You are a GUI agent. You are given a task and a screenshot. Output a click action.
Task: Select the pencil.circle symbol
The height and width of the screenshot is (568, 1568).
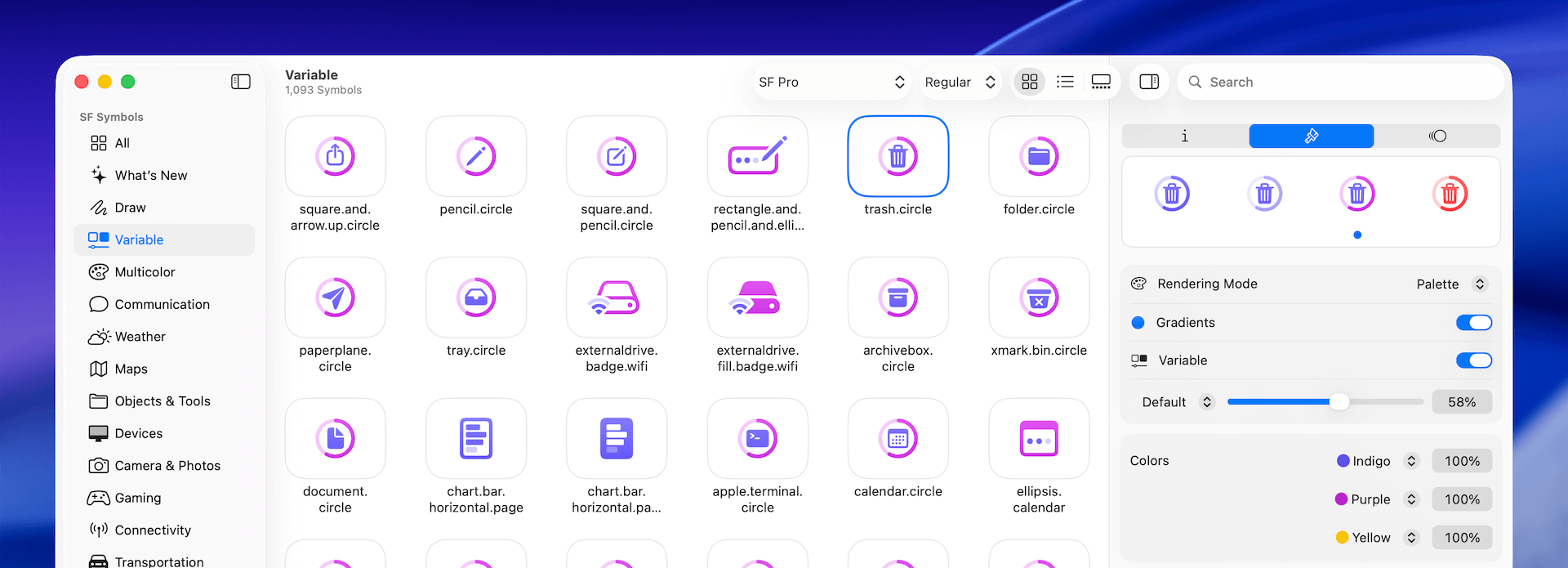476,157
